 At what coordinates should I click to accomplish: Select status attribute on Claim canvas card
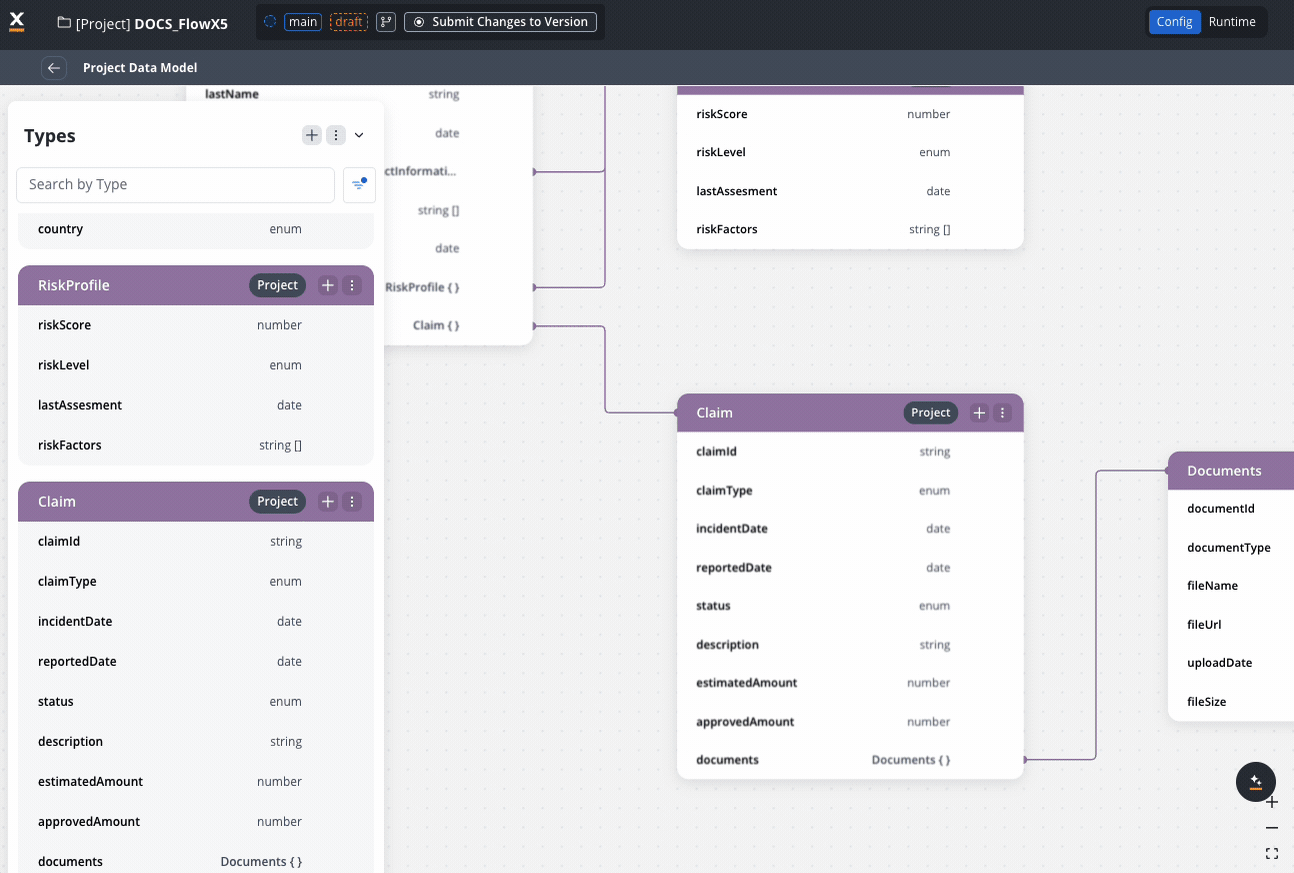click(x=850, y=606)
